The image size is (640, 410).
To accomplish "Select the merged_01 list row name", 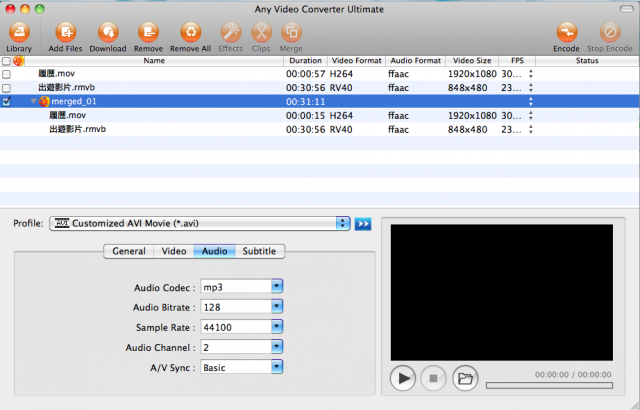I will point(74,102).
